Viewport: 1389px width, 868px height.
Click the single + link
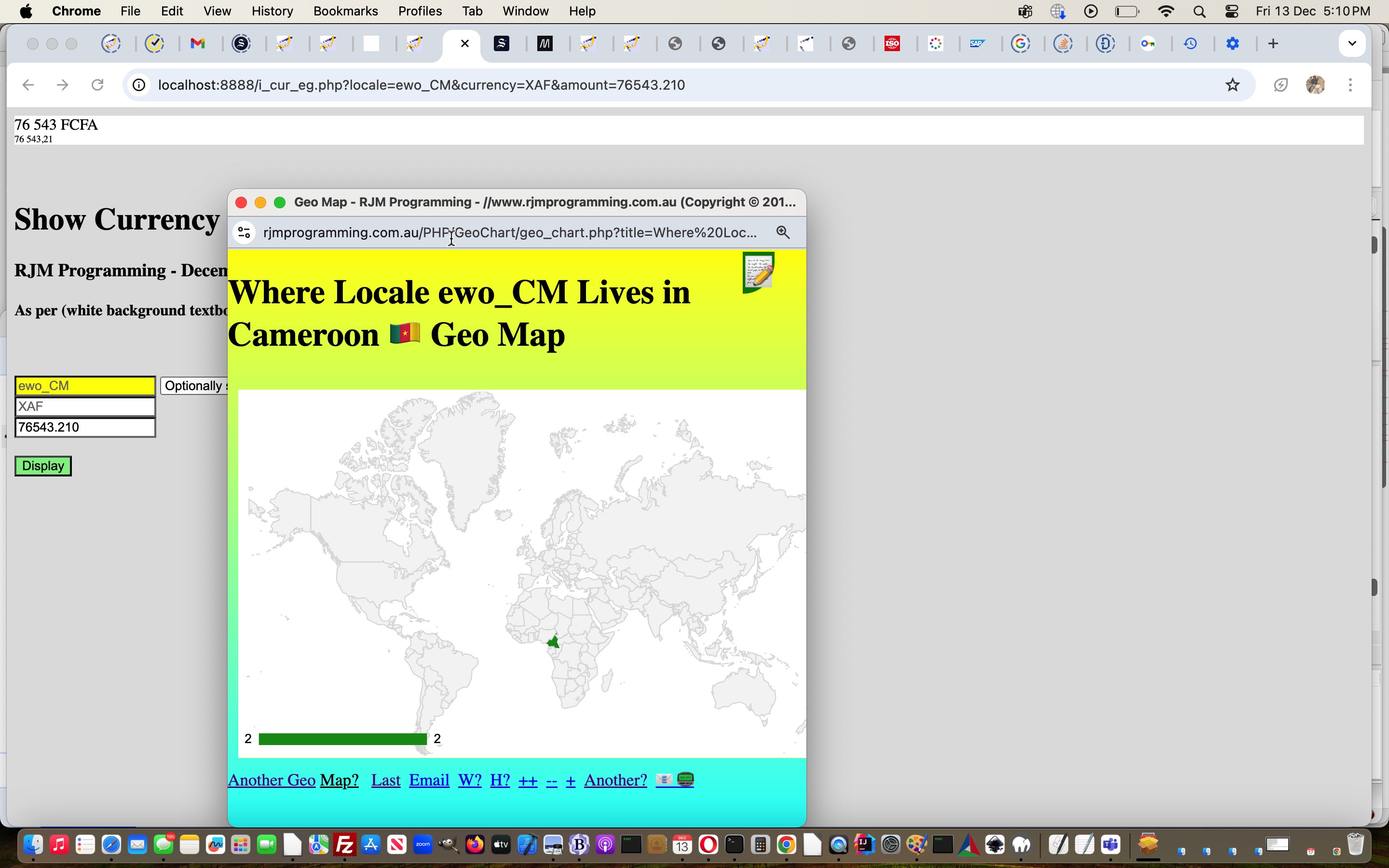coord(571,781)
